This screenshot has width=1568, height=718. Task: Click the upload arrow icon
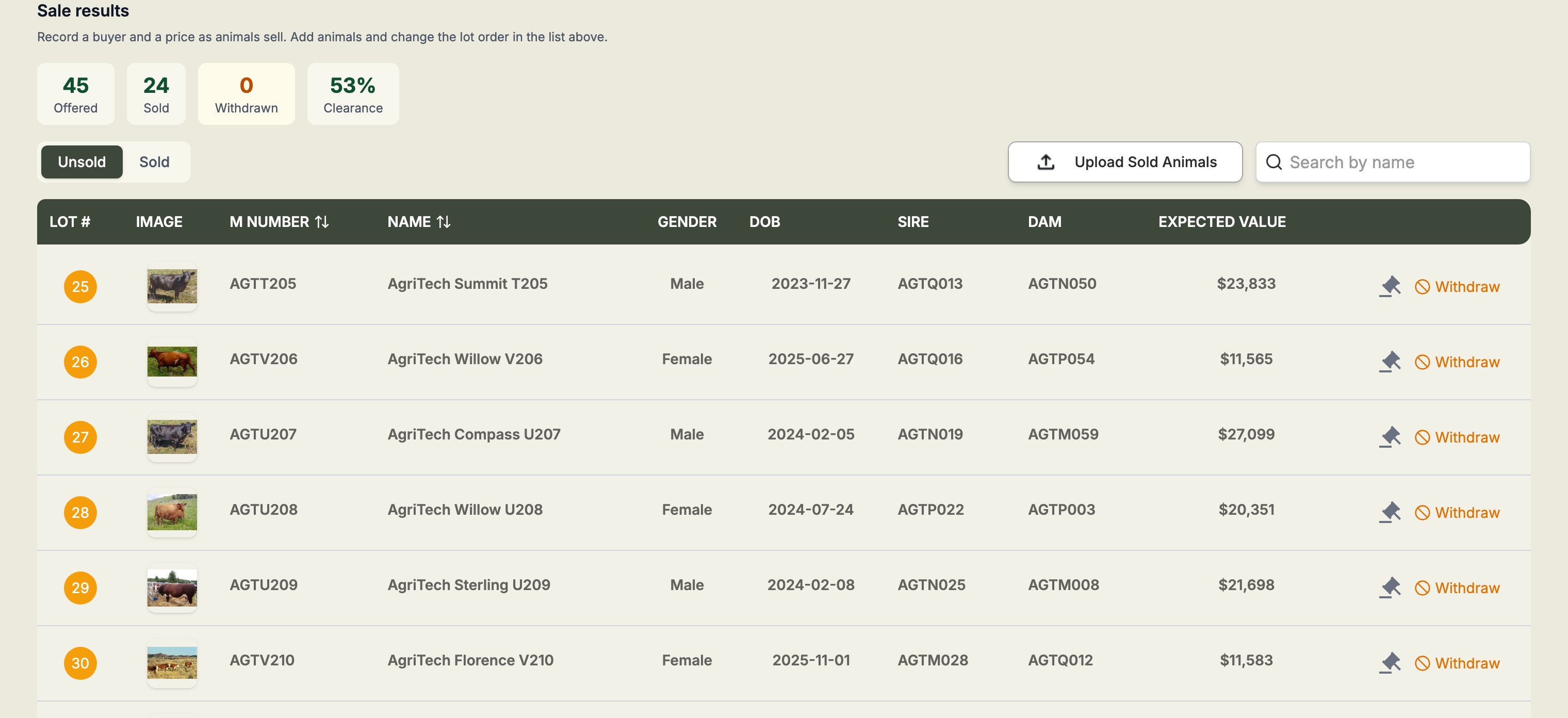pos(1046,162)
